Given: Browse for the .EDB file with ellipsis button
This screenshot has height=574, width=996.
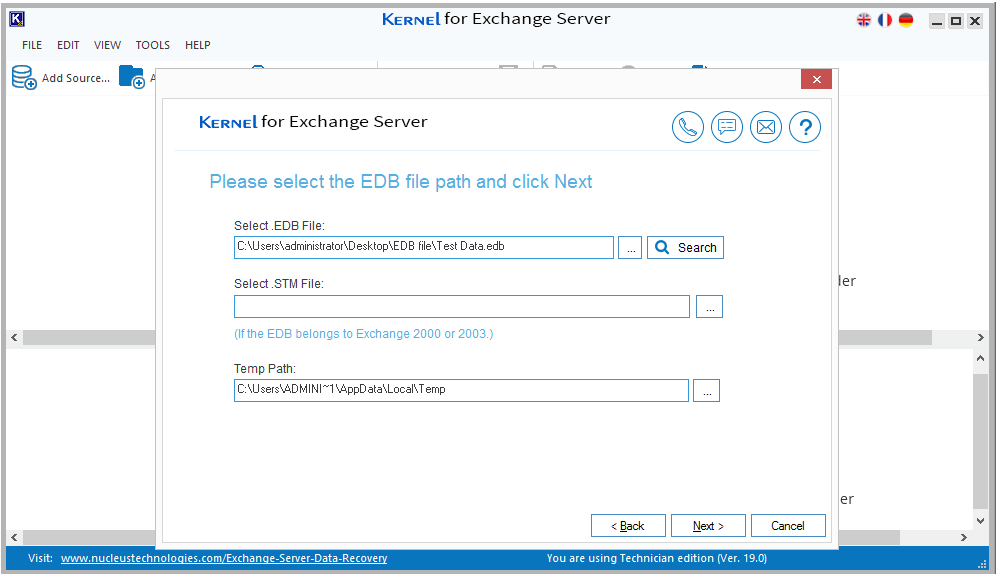Looking at the screenshot, I should click(630, 248).
